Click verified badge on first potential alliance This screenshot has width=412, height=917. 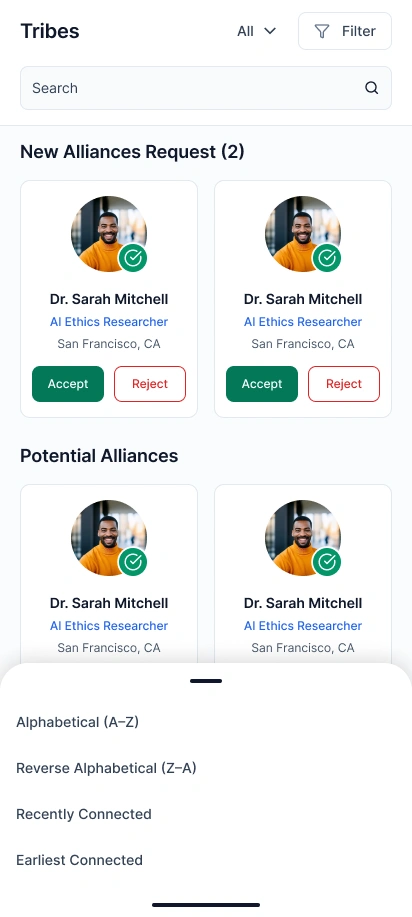[x=133, y=562]
